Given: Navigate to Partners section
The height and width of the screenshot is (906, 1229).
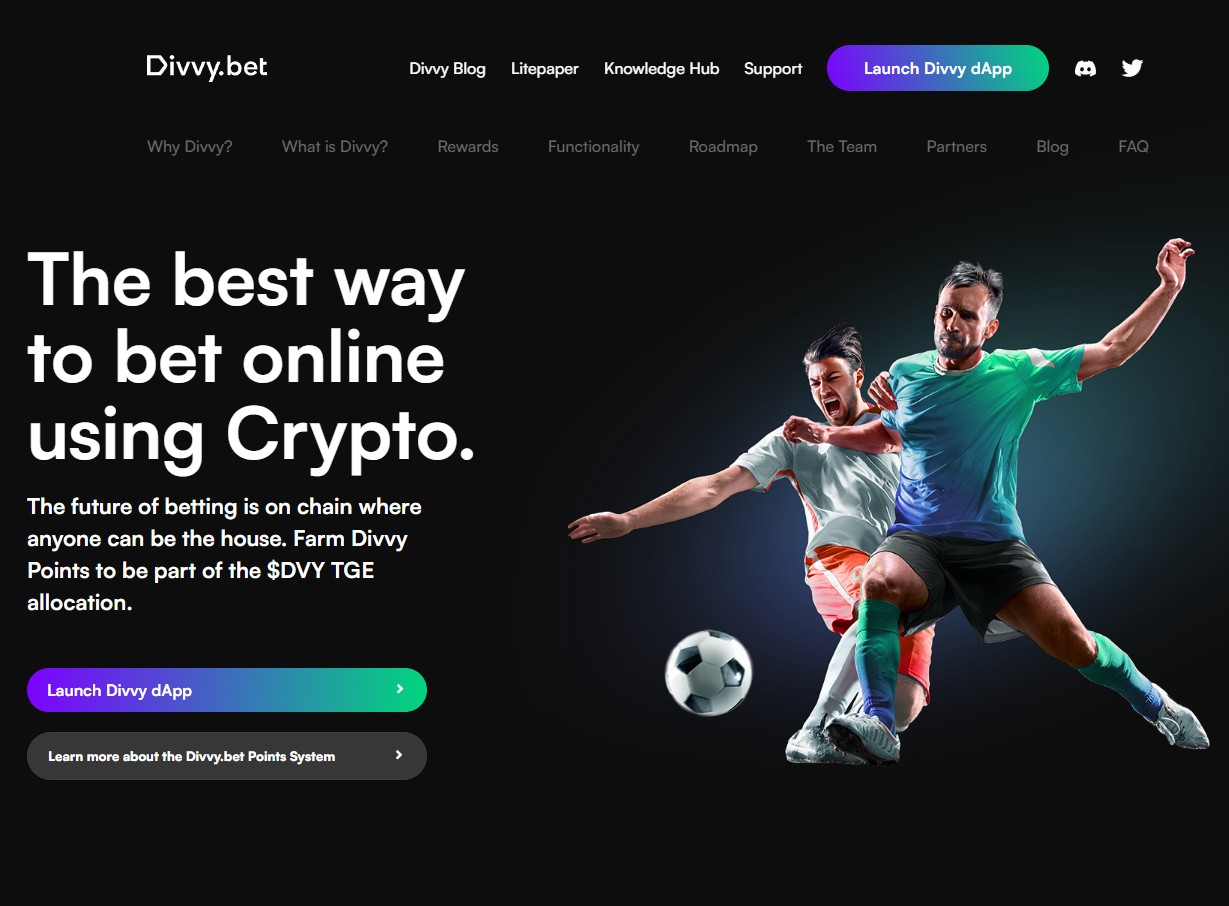Looking at the screenshot, I should [x=957, y=146].
